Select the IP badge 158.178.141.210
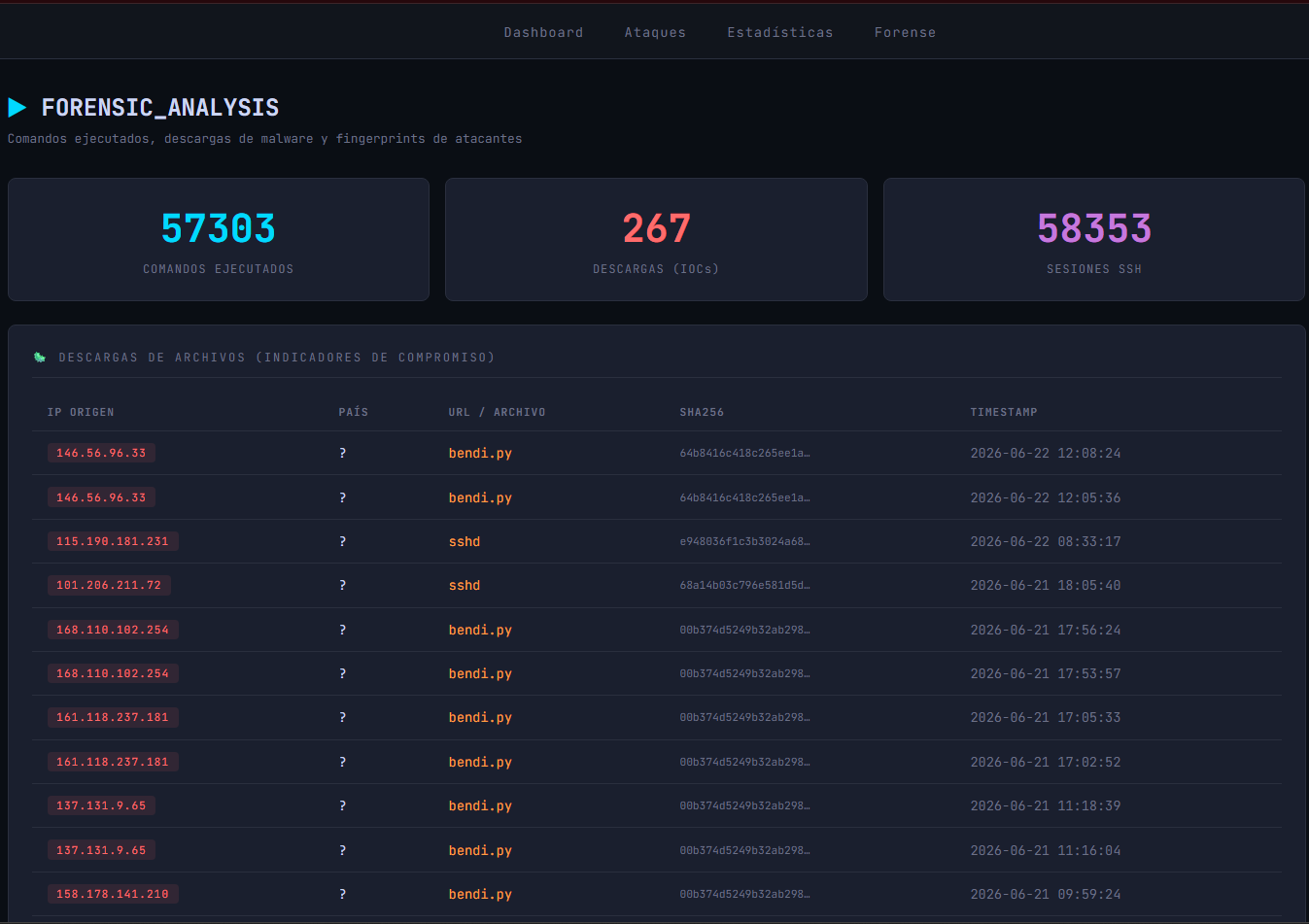 (113, 894)
